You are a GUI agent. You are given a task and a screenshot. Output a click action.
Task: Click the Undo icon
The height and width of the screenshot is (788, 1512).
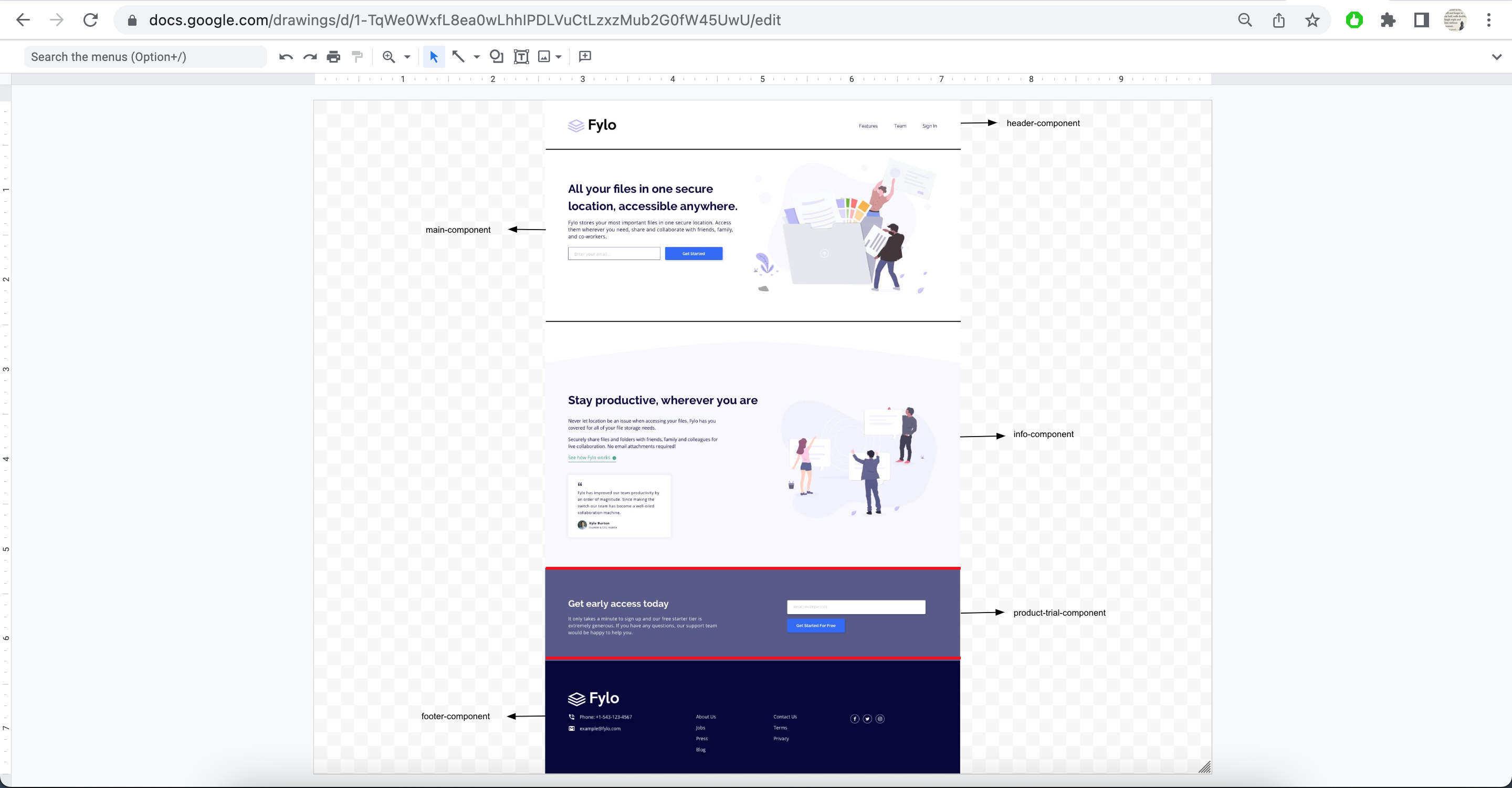pyautogui.click(x=286, y=57)
